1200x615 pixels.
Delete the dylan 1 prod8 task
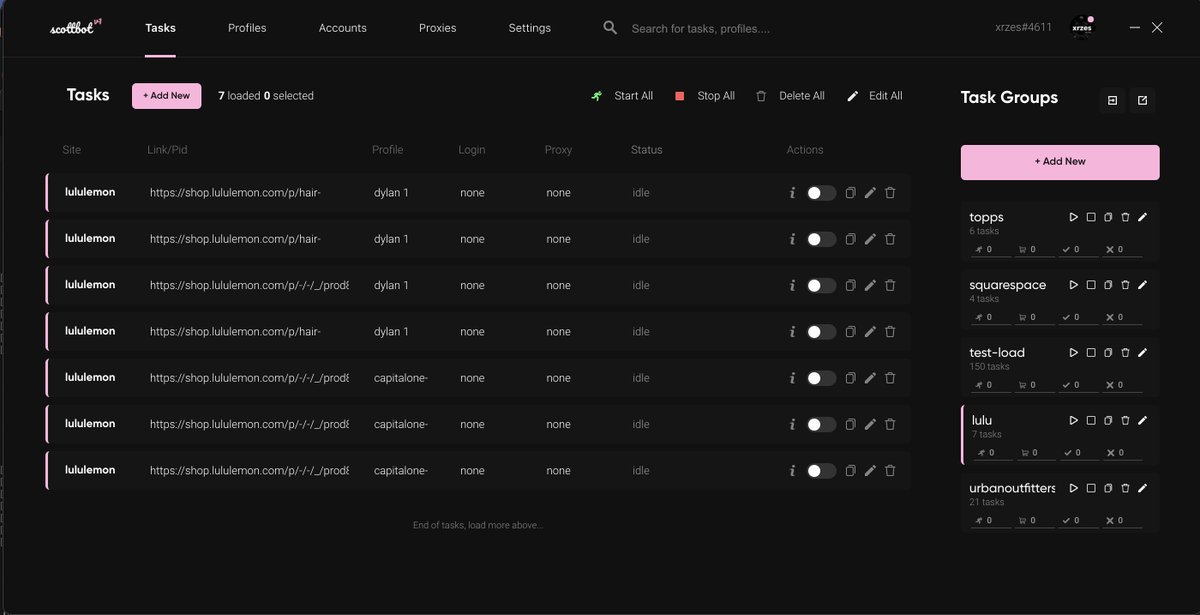point(890,286)
